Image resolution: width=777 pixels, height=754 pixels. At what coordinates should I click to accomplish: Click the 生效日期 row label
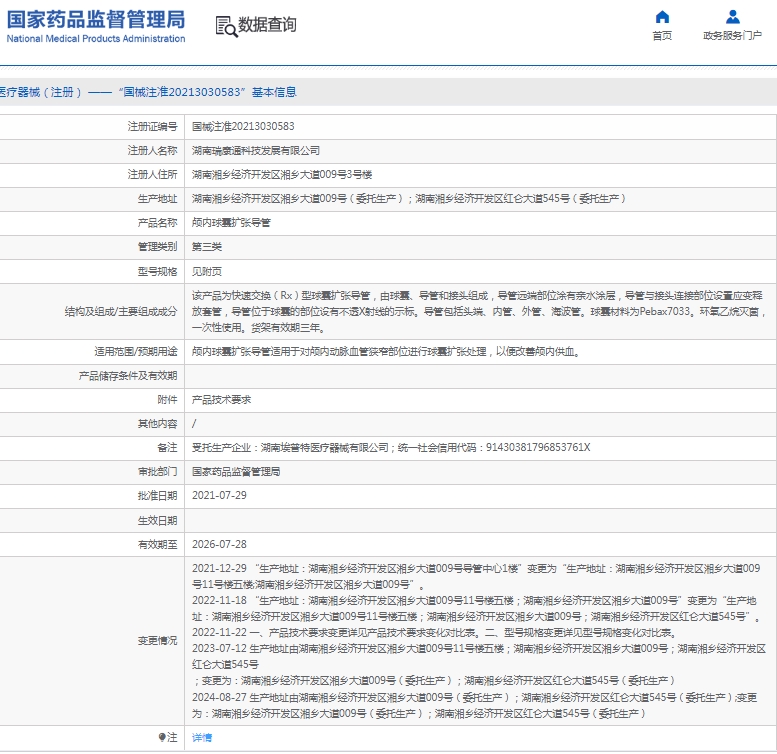(157, 521)
